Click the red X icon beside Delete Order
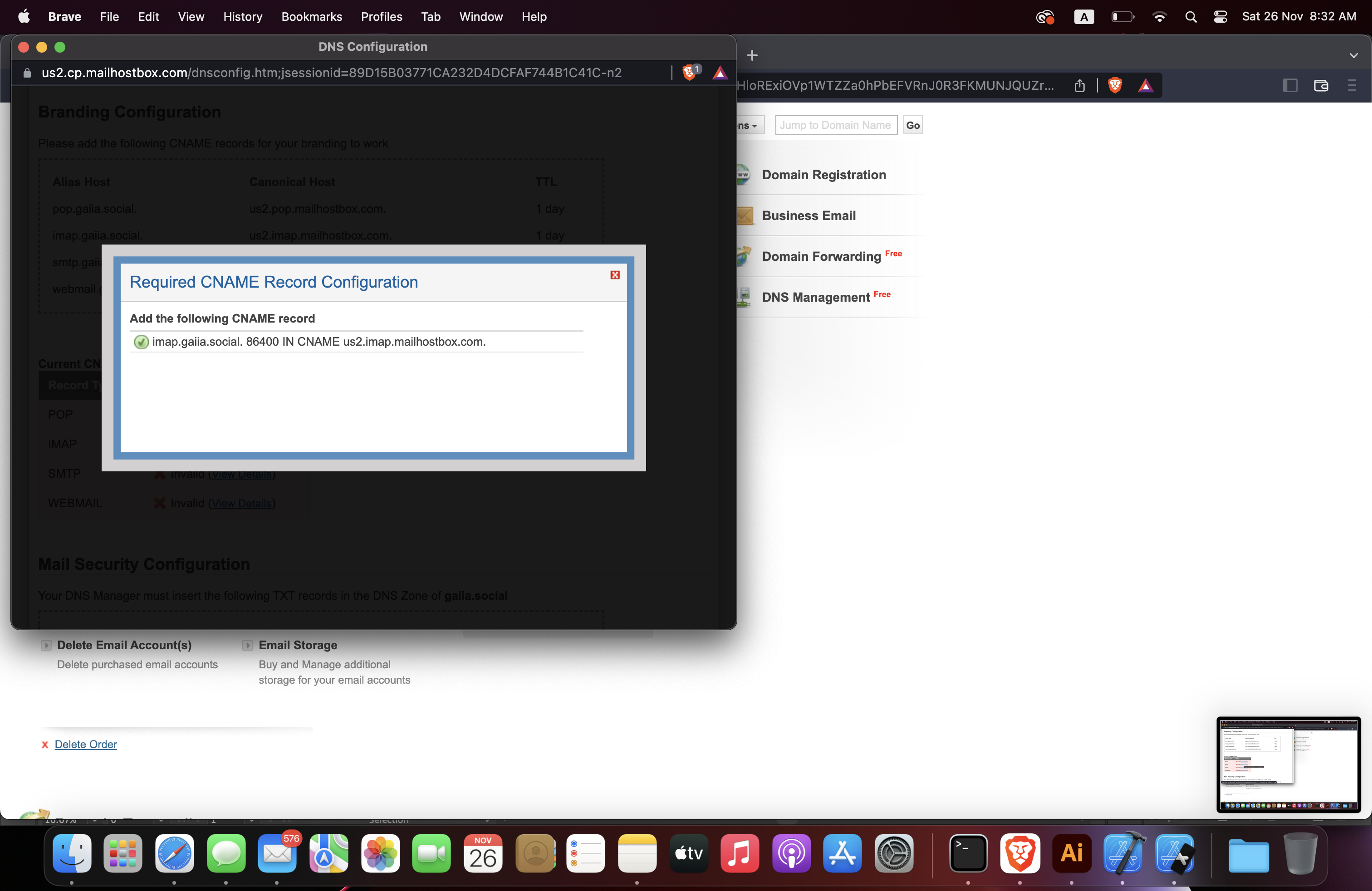This screenshot has width=1372, height=891. click(44, 744)
